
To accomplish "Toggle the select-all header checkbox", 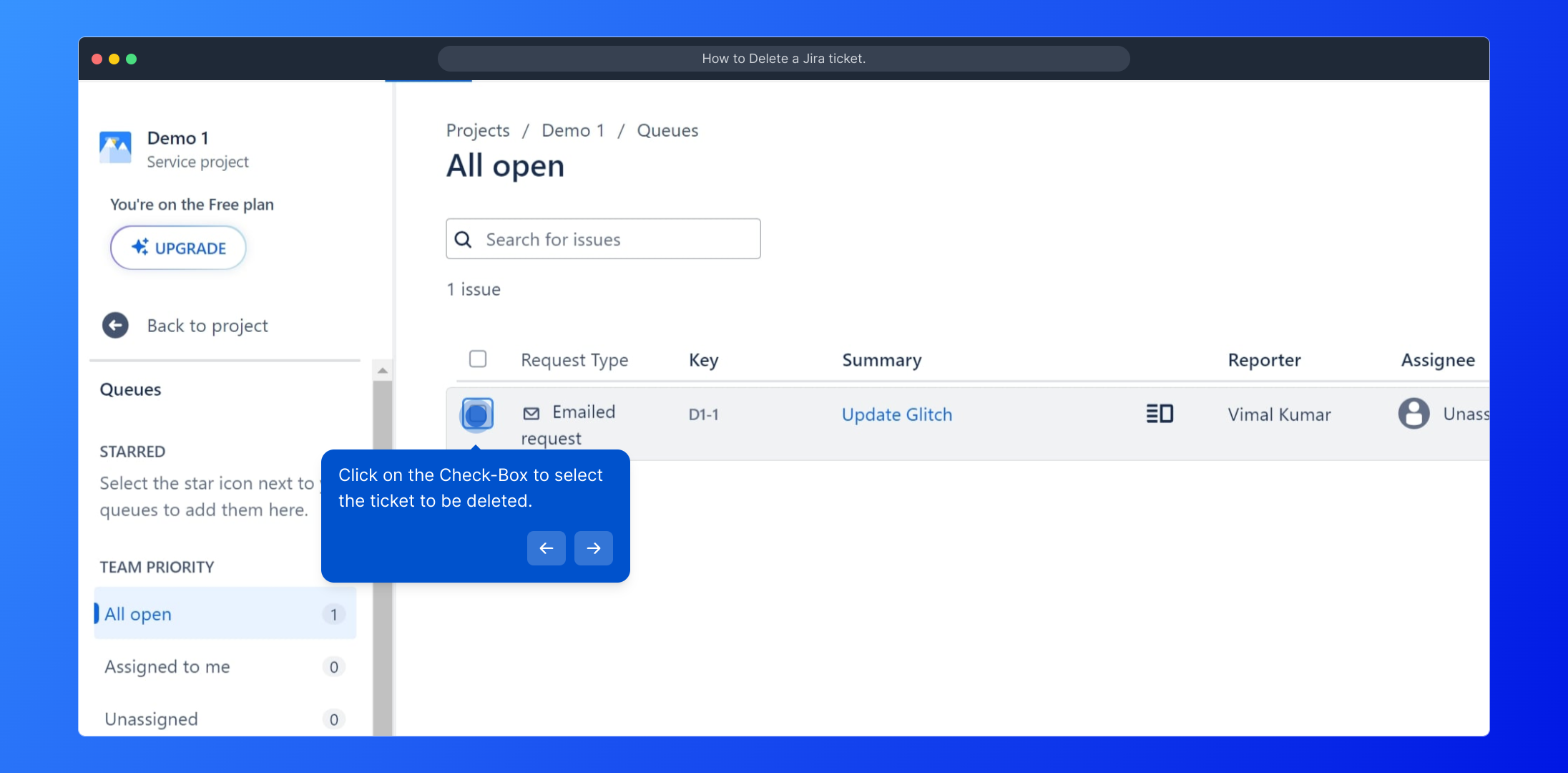I will point(478,359).
